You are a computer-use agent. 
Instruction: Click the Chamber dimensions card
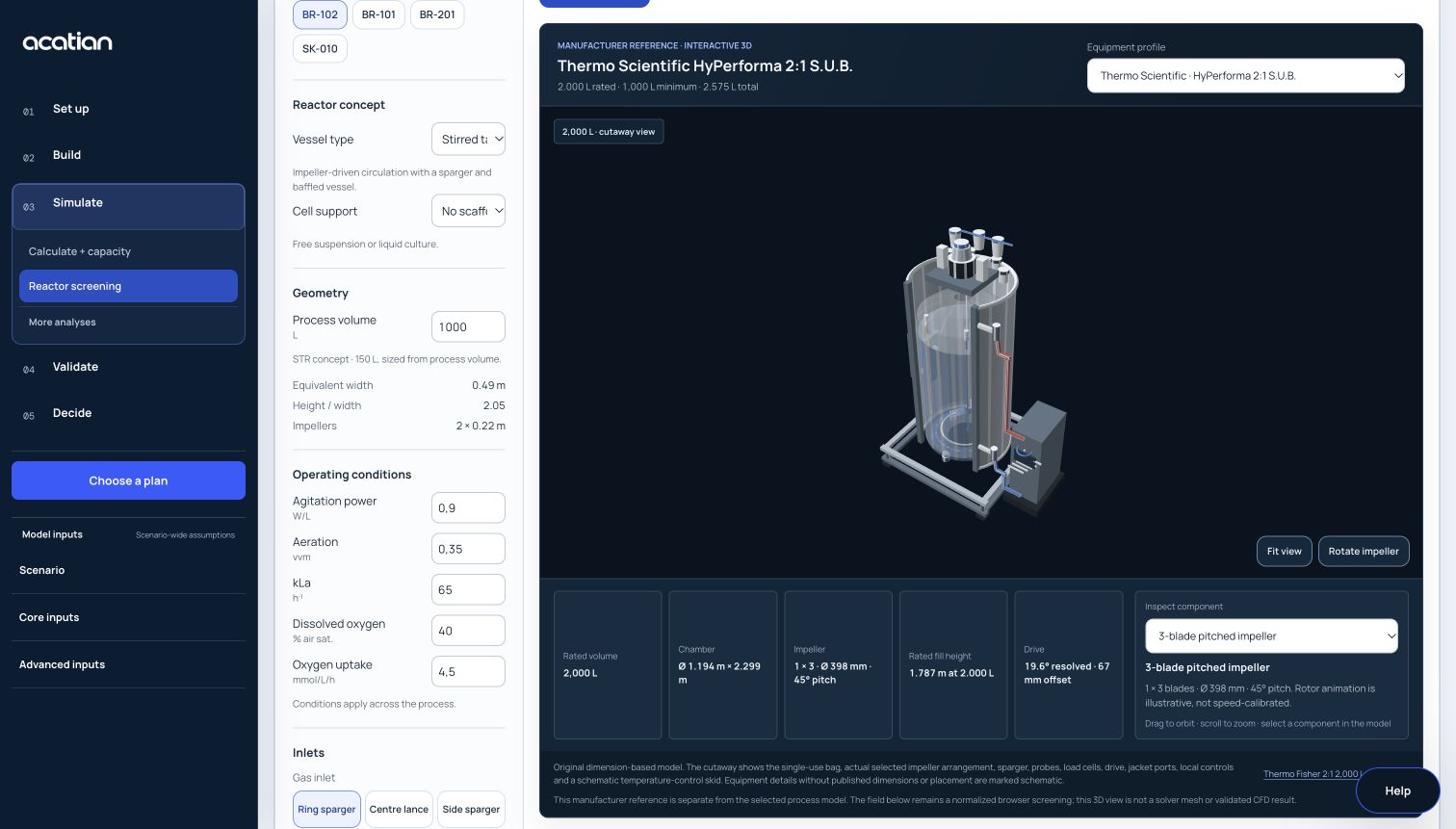click(723, 664)
